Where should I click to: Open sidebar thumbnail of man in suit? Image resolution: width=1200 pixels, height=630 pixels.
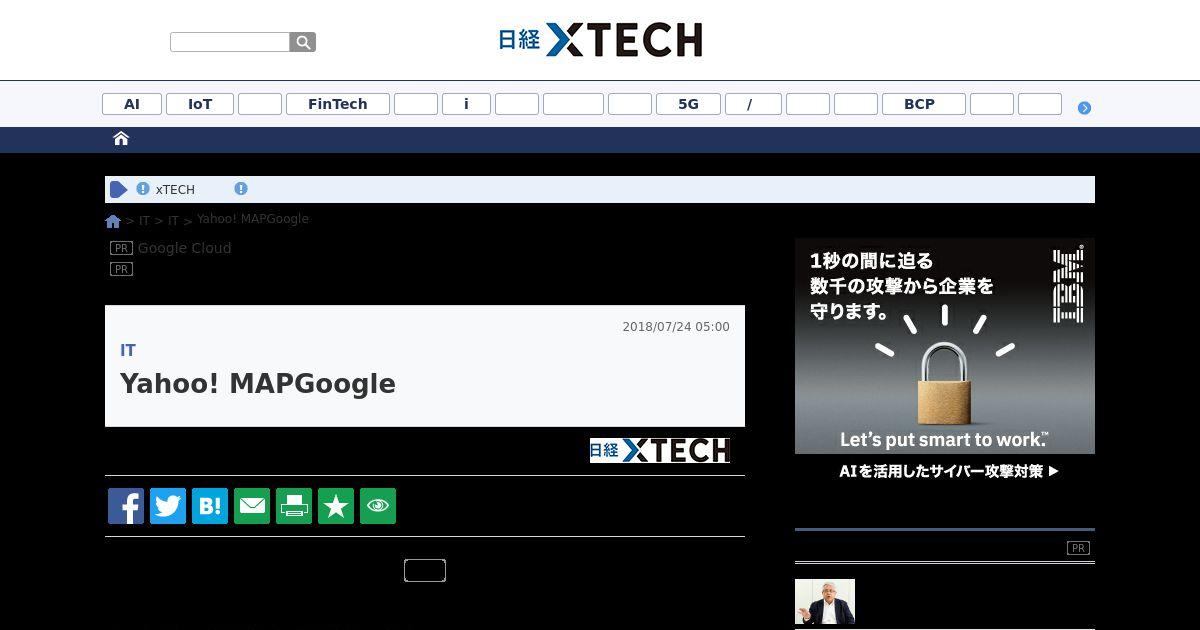click(x=825, y=602)
